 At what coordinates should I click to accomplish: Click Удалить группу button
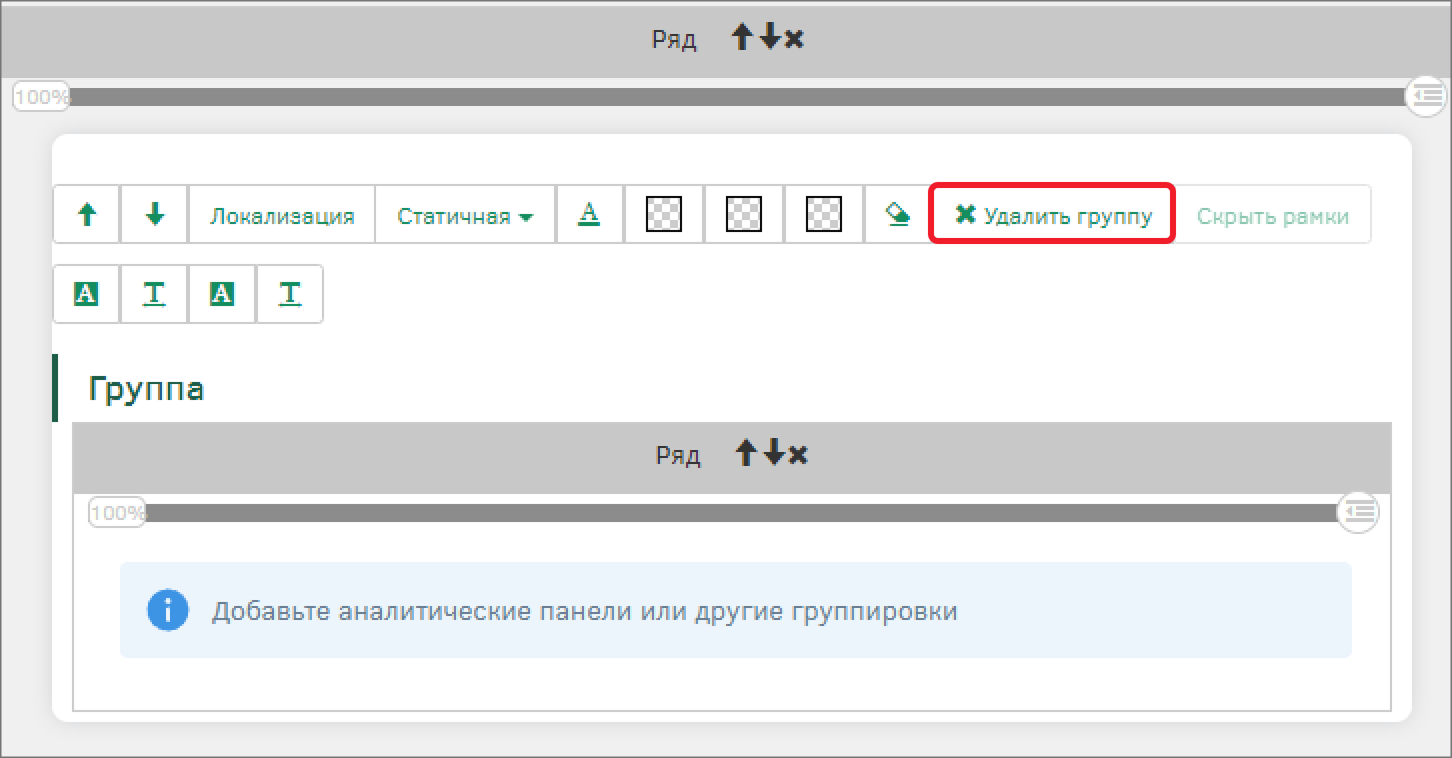[1052, 215]
